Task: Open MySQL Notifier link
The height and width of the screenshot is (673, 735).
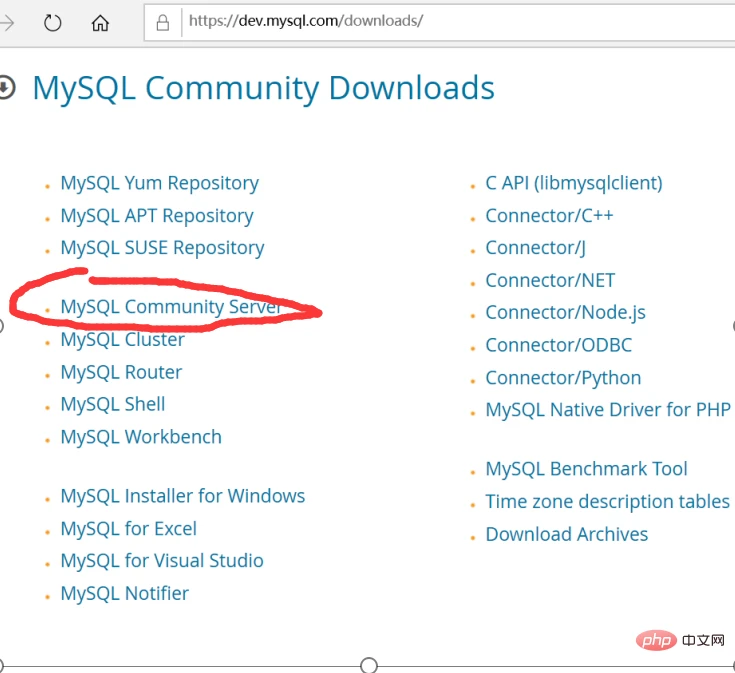Action: point(124,594)
